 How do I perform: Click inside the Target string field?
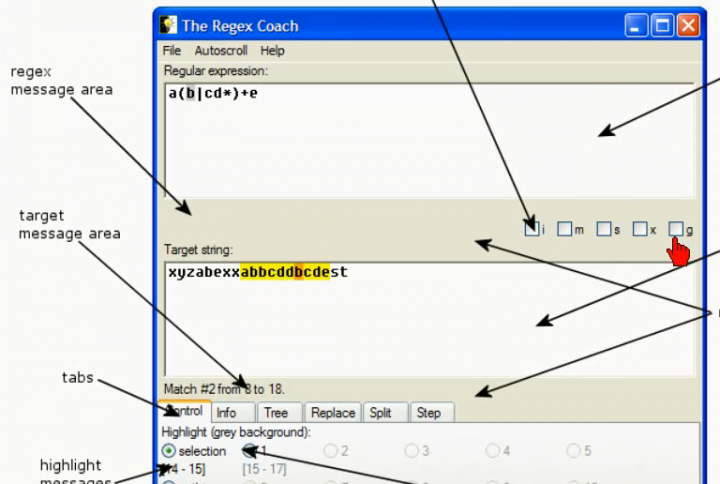(429, 319)
